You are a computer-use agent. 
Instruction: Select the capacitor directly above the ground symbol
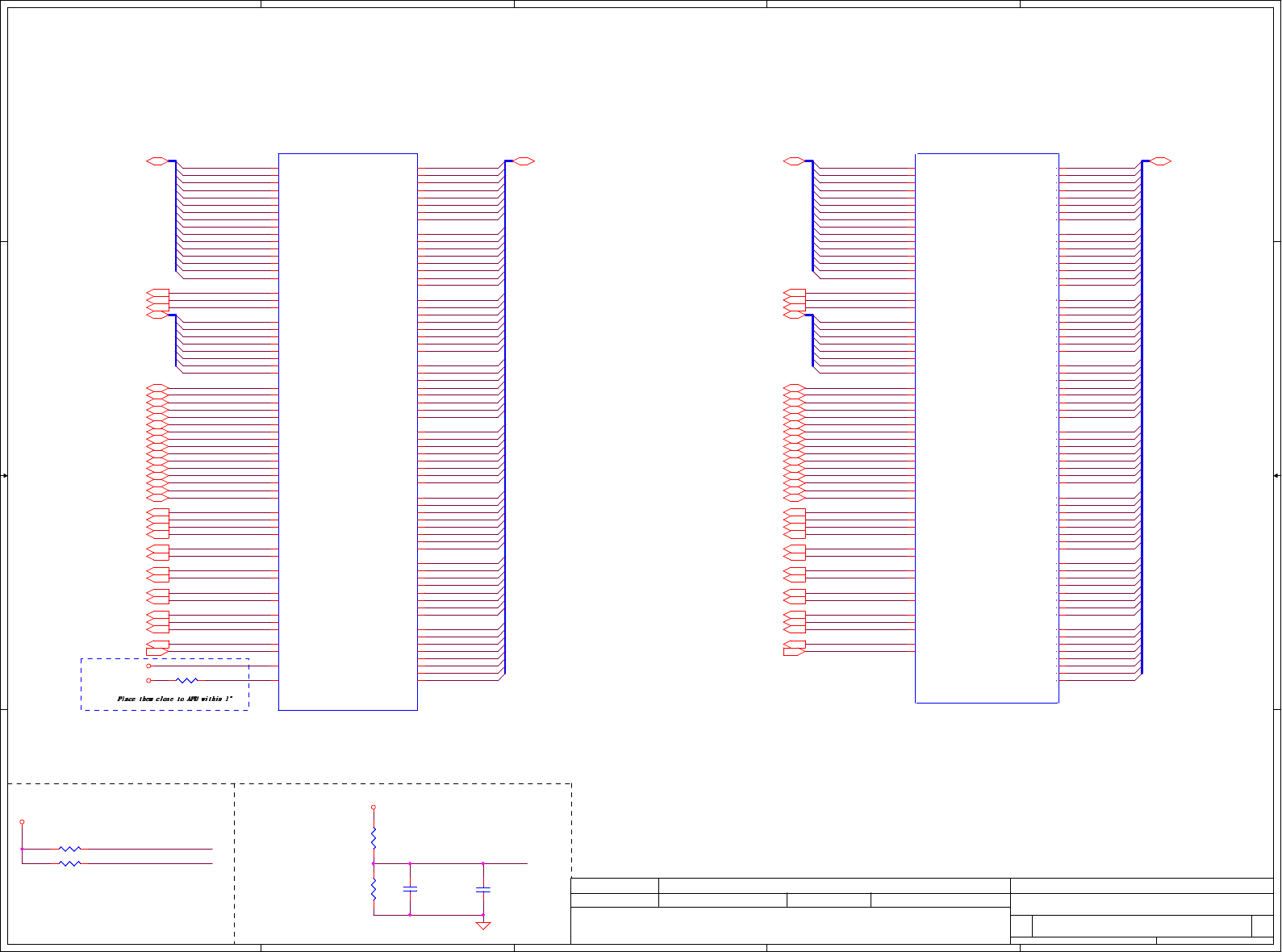[483, 889]
